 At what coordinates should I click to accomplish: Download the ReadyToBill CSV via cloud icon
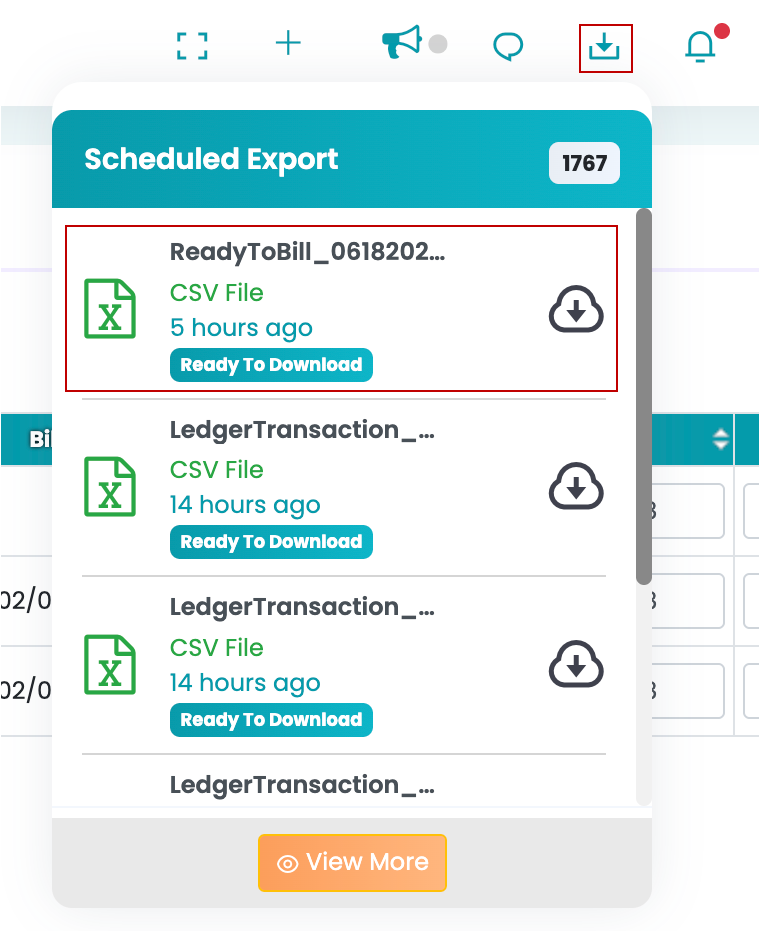pyautogui.click(x=576, y=311)
